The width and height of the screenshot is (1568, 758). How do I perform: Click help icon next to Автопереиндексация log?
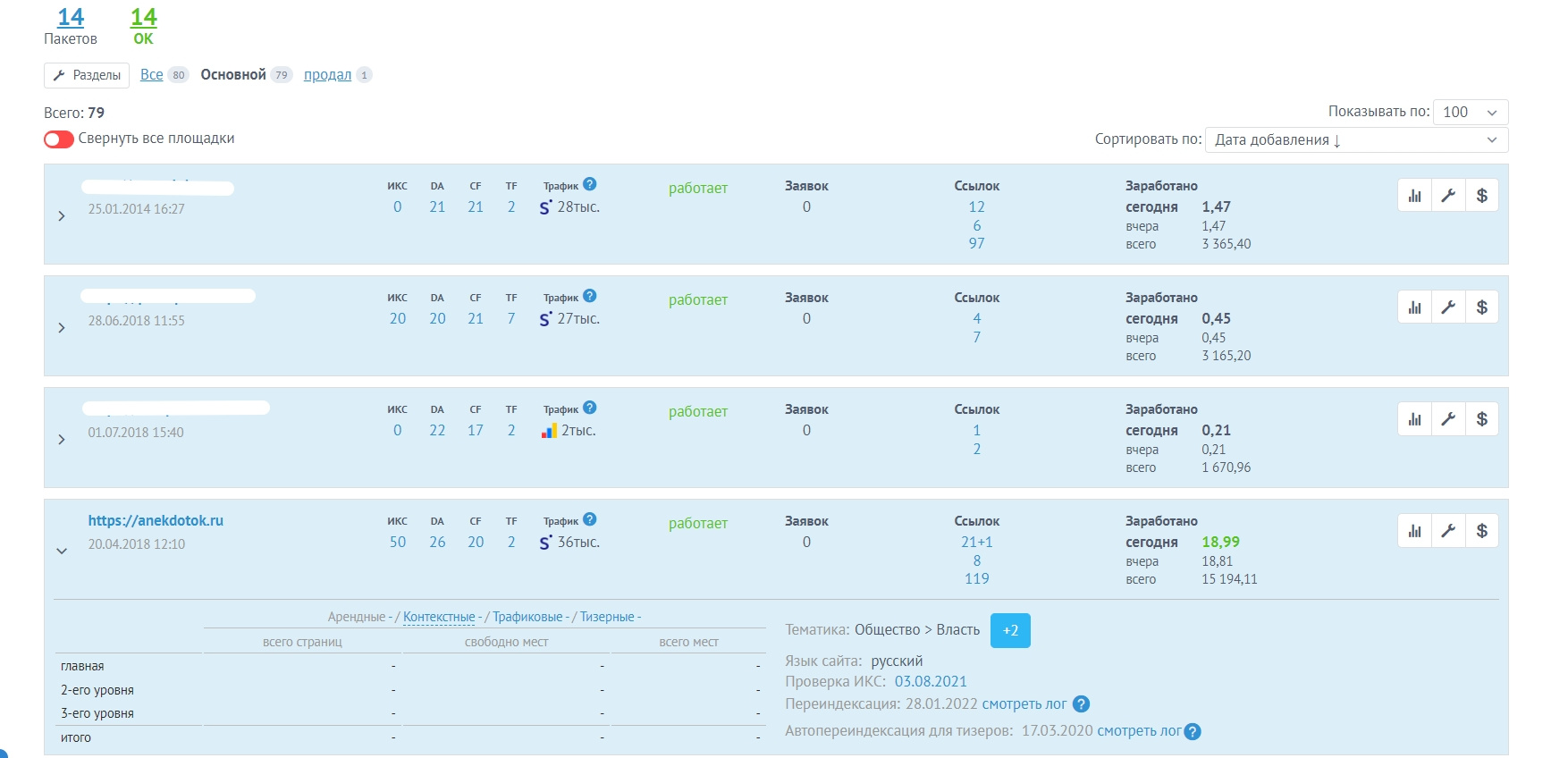1193,731
